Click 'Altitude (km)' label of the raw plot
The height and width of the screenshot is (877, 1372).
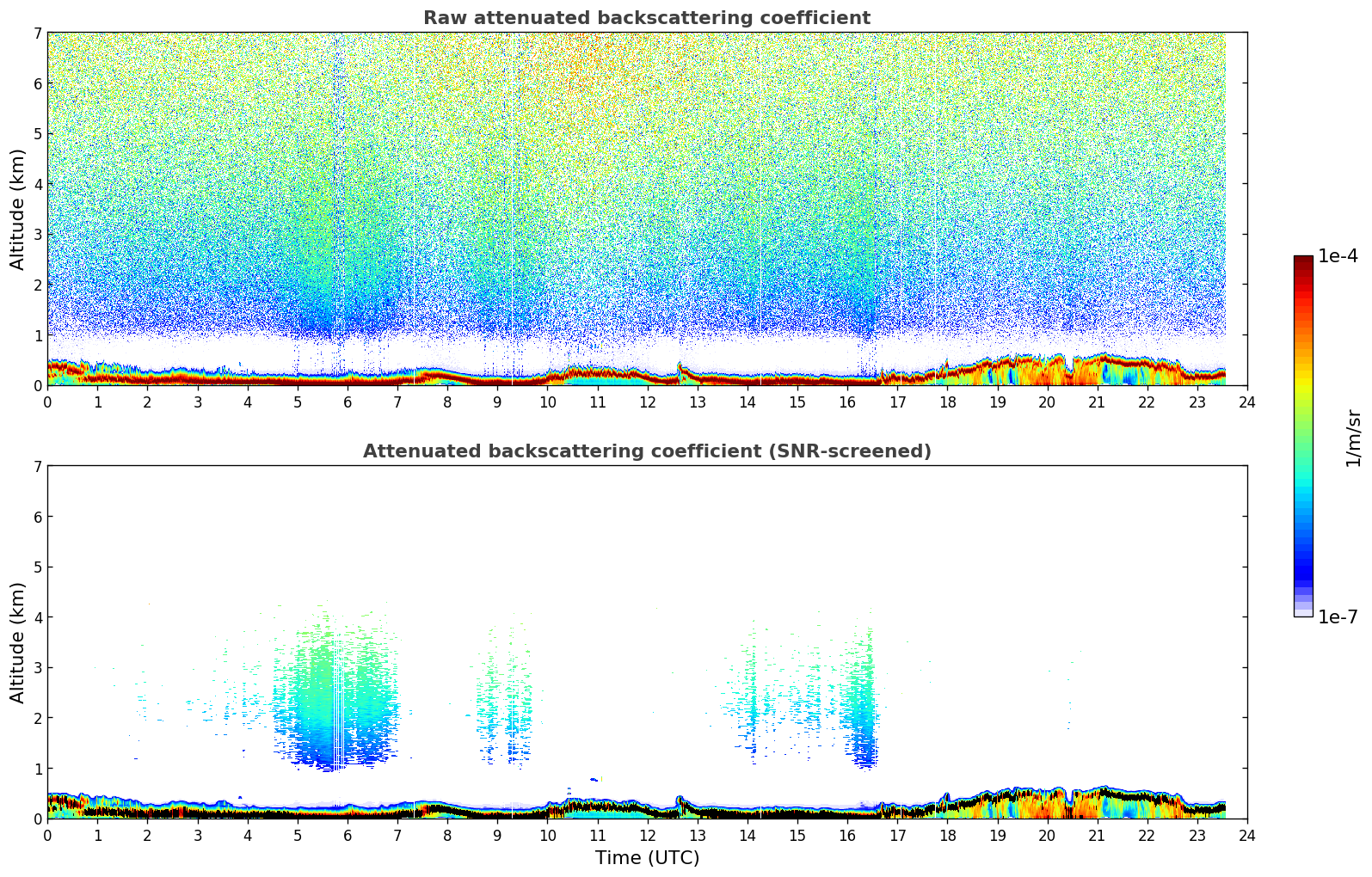click(x=18, y=209)
